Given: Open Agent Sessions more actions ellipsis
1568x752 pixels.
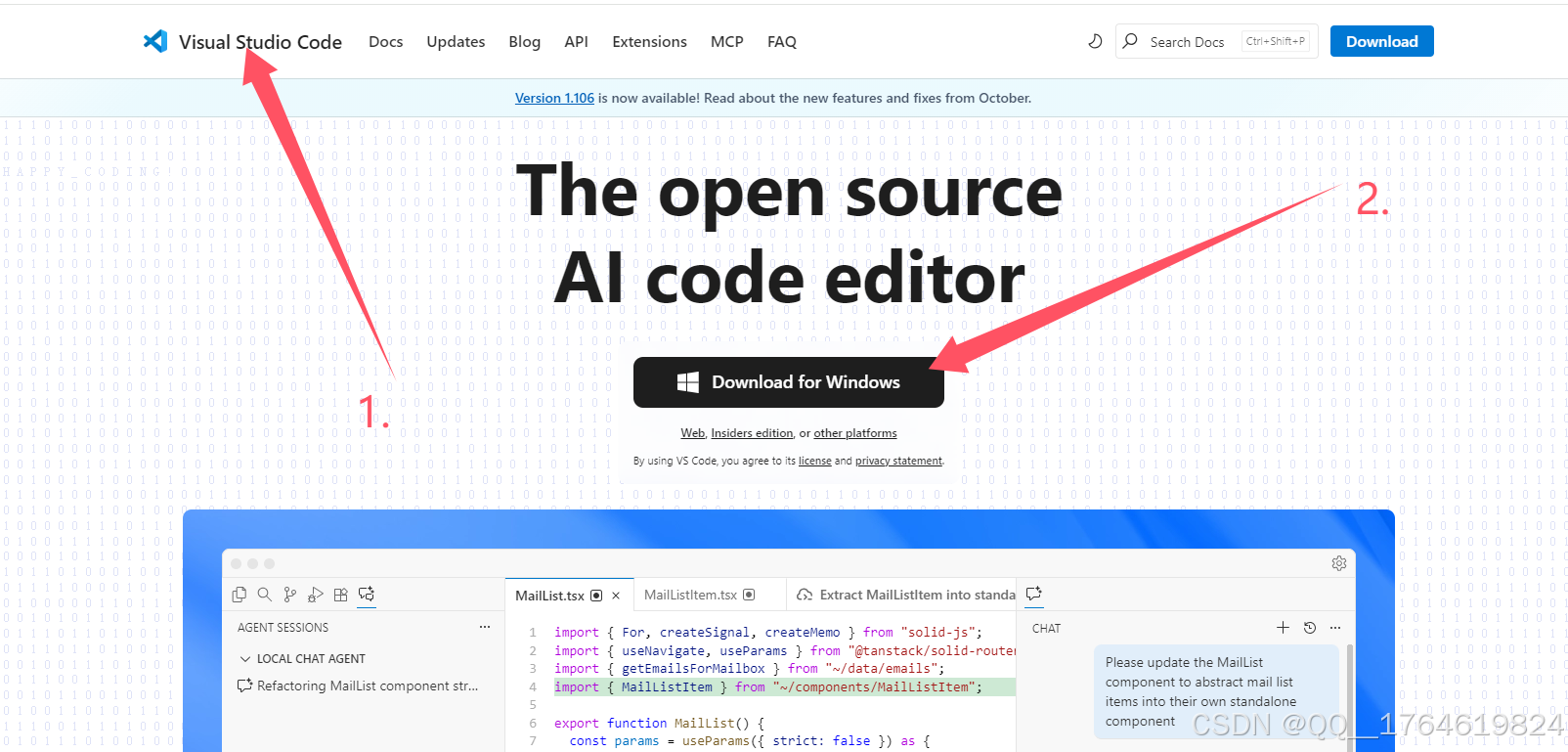Looking at the screenshot, I should coord(485,627).
